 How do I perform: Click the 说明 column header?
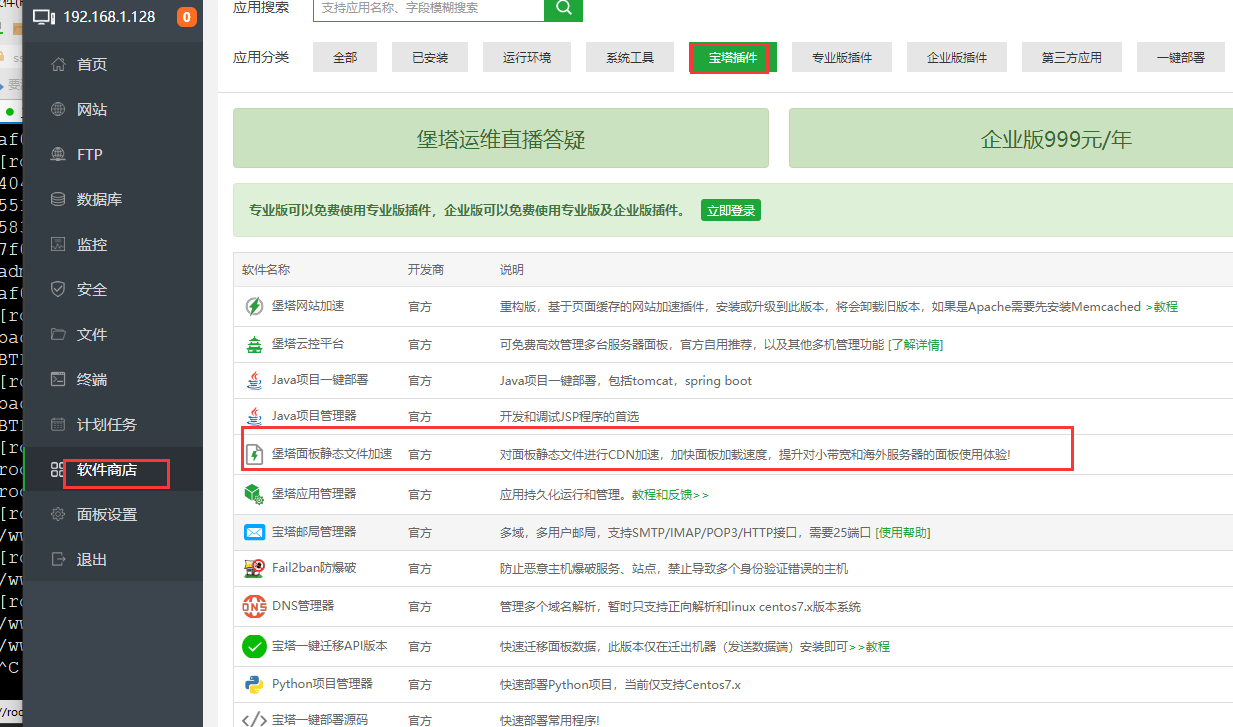click(x=512, y=270)
